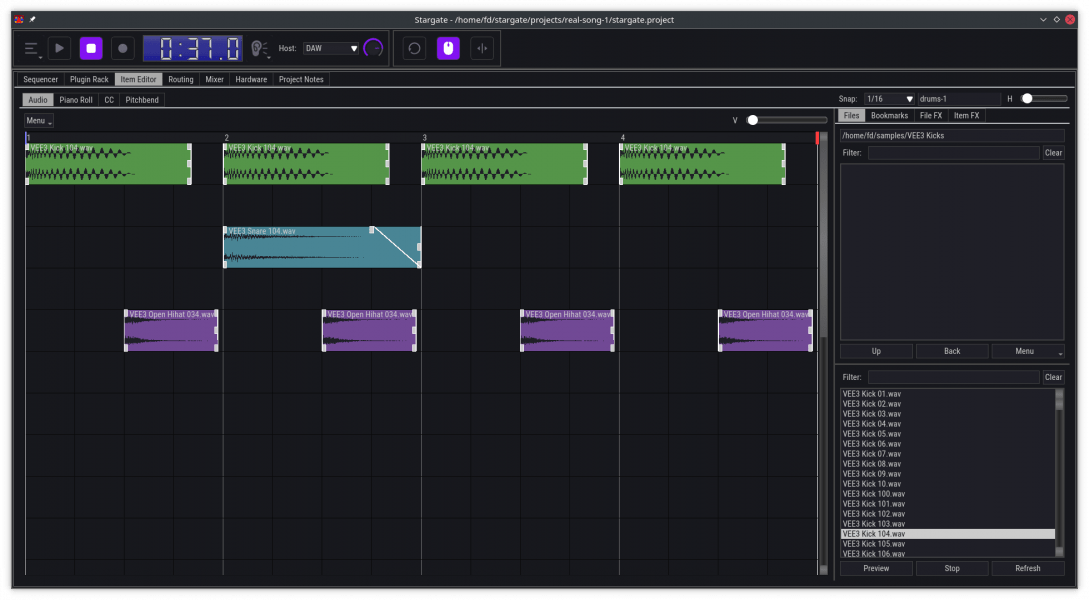
Task: Open the Bookmarks browser tab
Action: tap(889, 116)
